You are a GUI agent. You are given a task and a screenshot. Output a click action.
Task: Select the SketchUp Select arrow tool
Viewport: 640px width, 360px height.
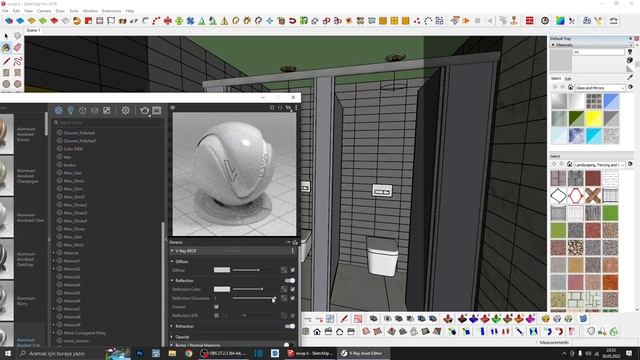point(6,36)
